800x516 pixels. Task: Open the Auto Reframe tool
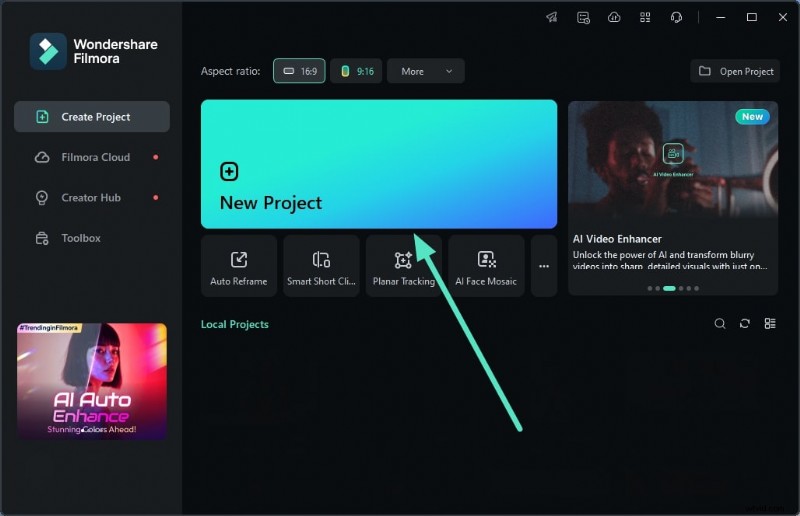tap(239, 266)
